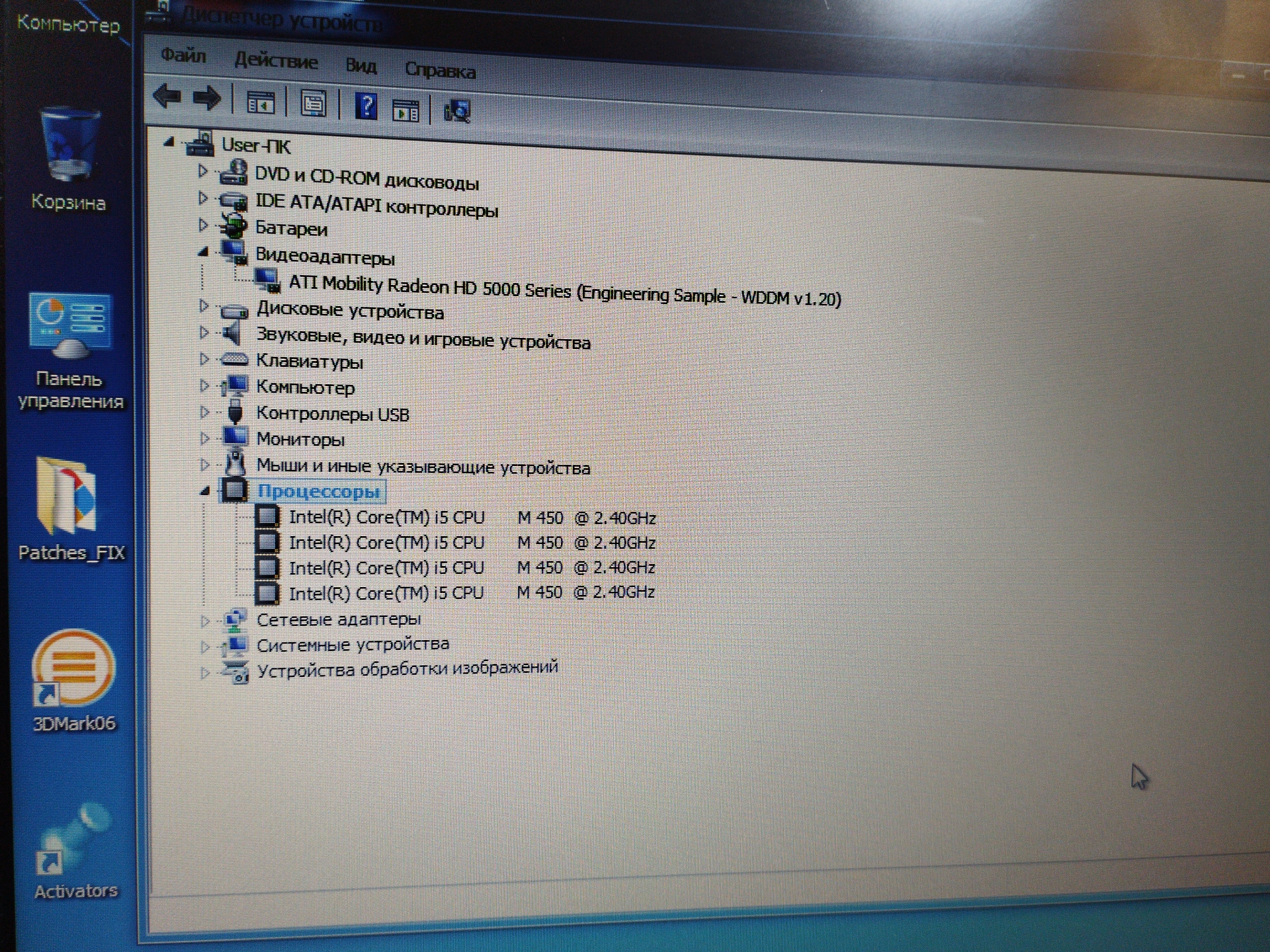Expand Устройства обработки изображений node
Image resolution: width=1270 pixels, height=952 pixels.
[205, 673]
